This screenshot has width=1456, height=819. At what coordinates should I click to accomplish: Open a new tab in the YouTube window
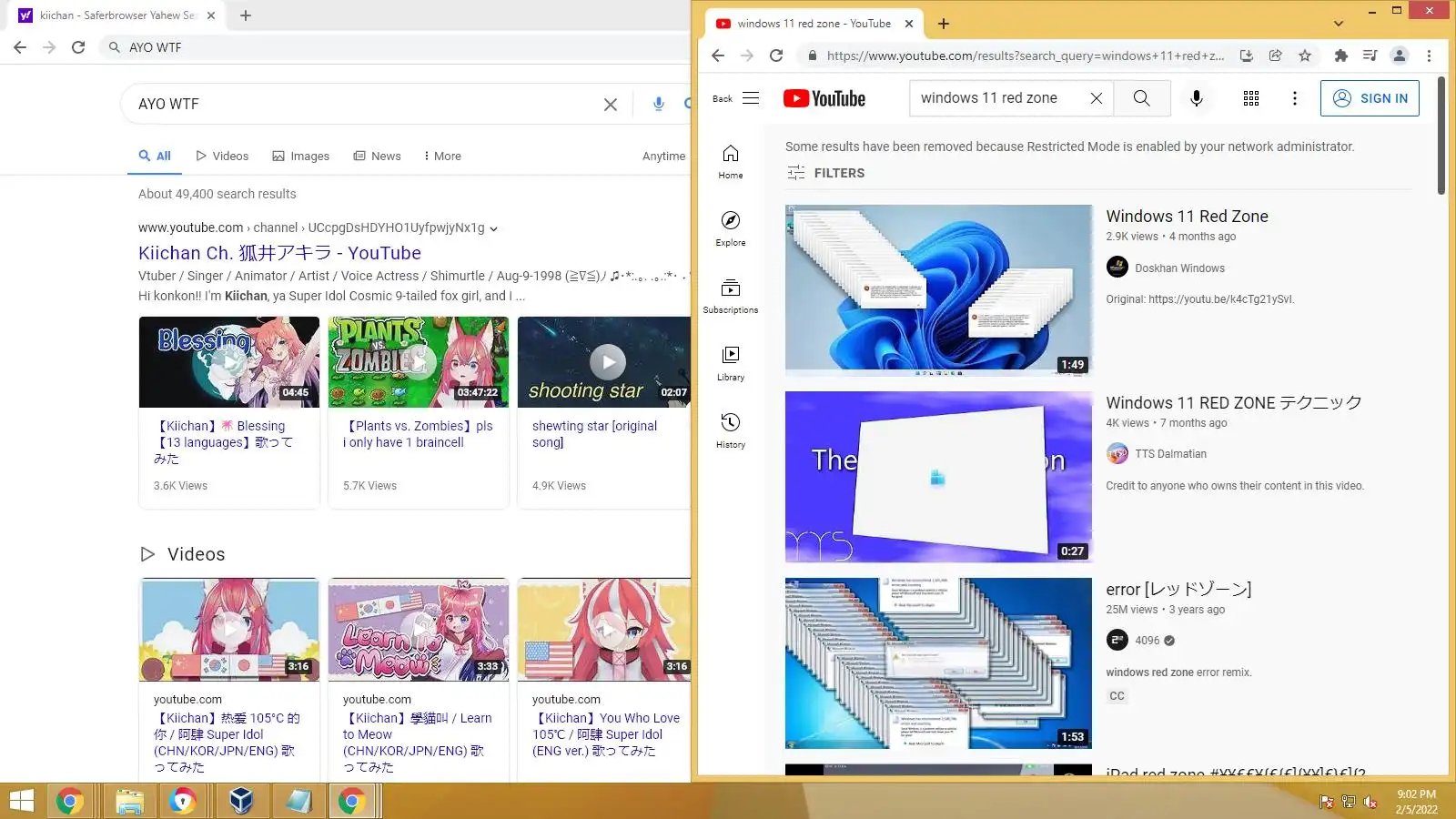pyautogui.click(x=944, y=24)
